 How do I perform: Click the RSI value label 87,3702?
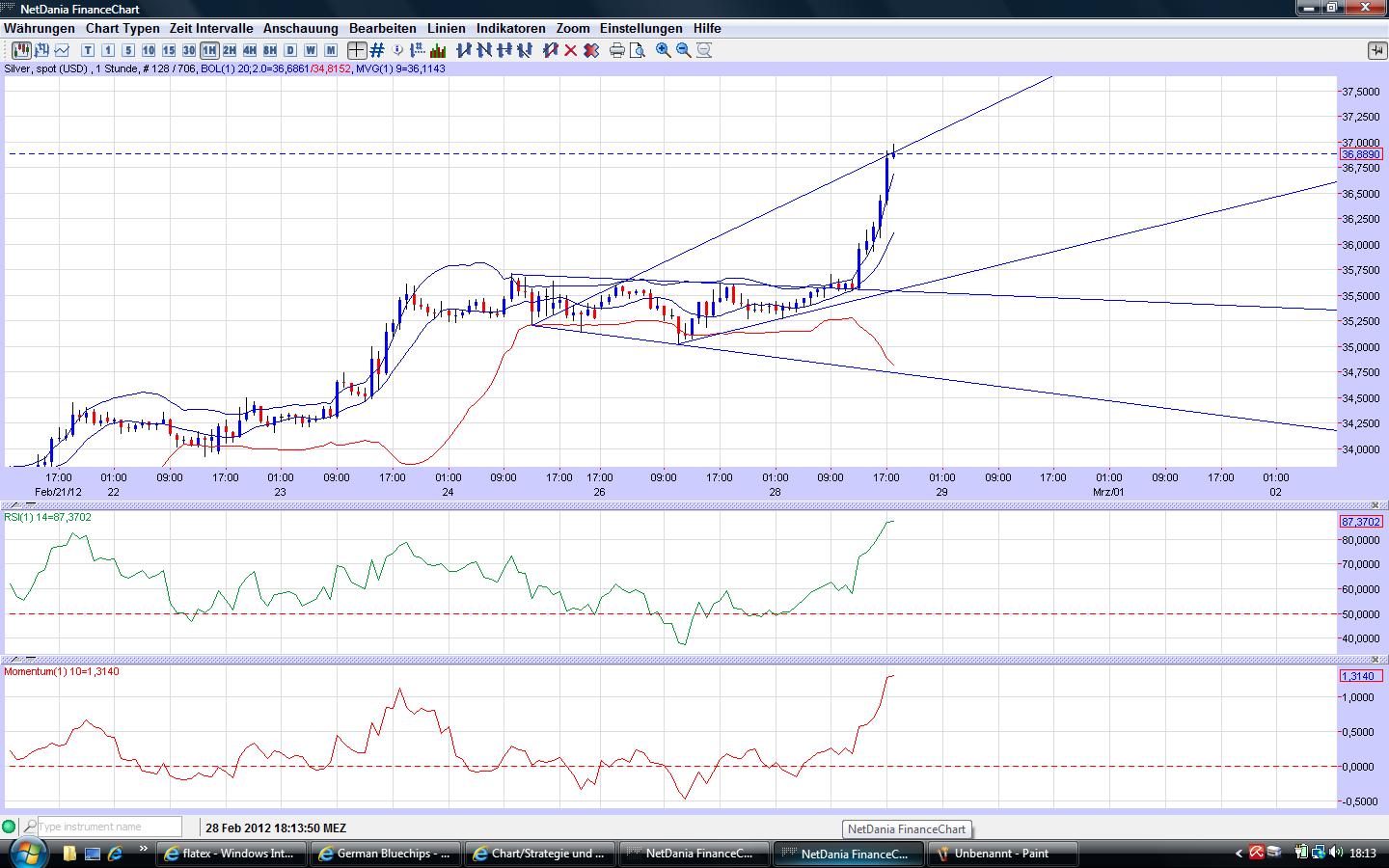click(x=1361, y=522)
